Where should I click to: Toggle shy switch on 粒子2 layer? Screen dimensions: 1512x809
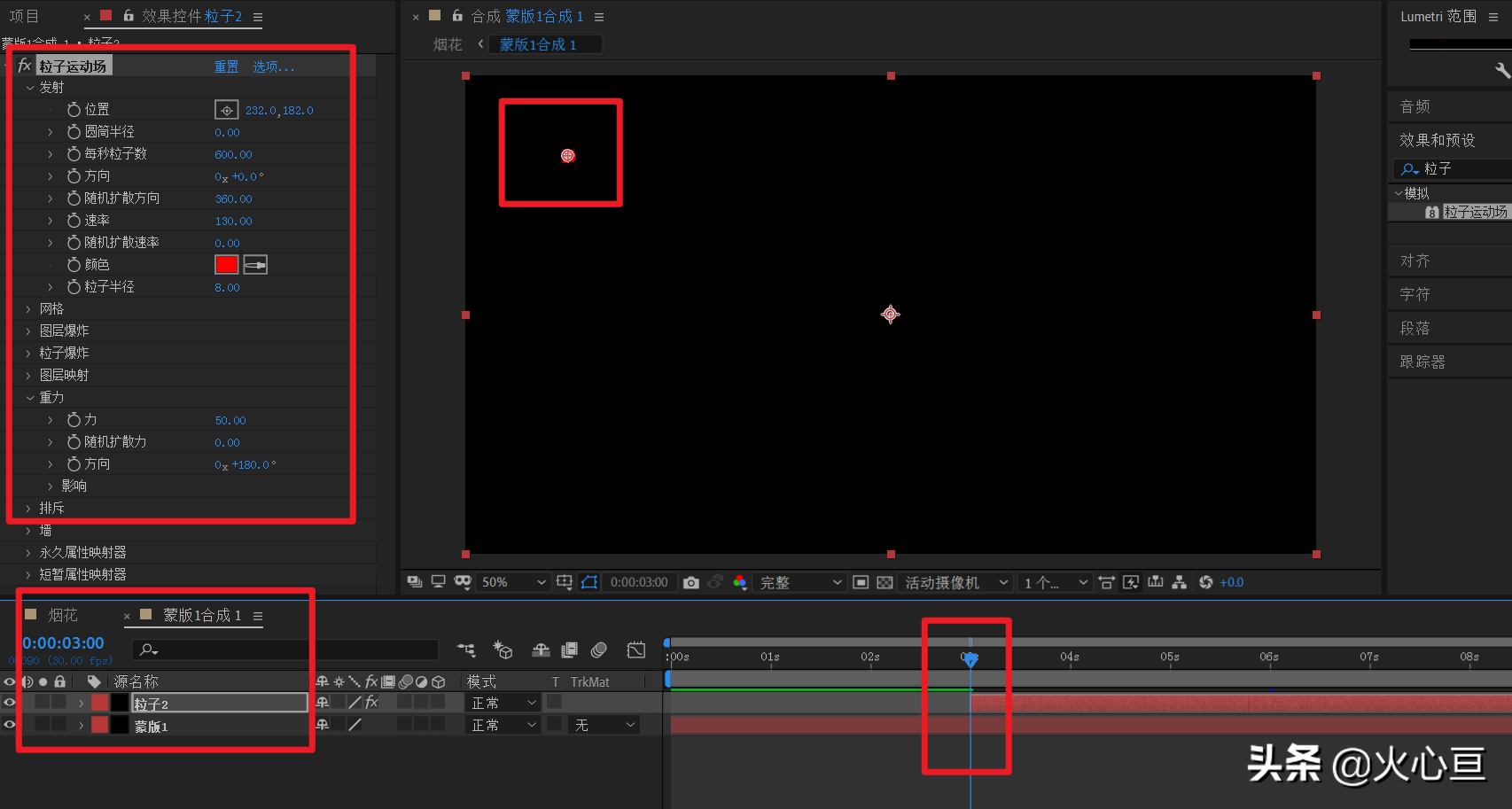tap(323, 703)
